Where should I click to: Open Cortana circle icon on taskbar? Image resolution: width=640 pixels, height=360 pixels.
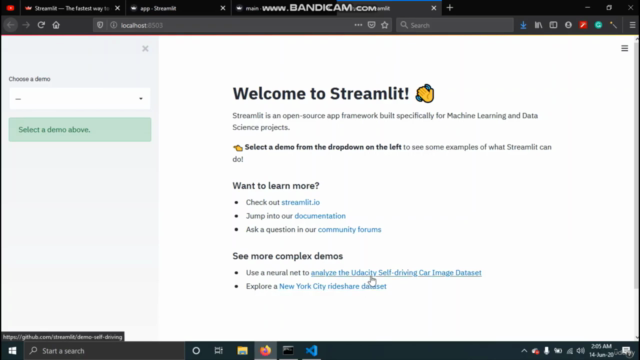pyautogui.click(x=196, y=351)
